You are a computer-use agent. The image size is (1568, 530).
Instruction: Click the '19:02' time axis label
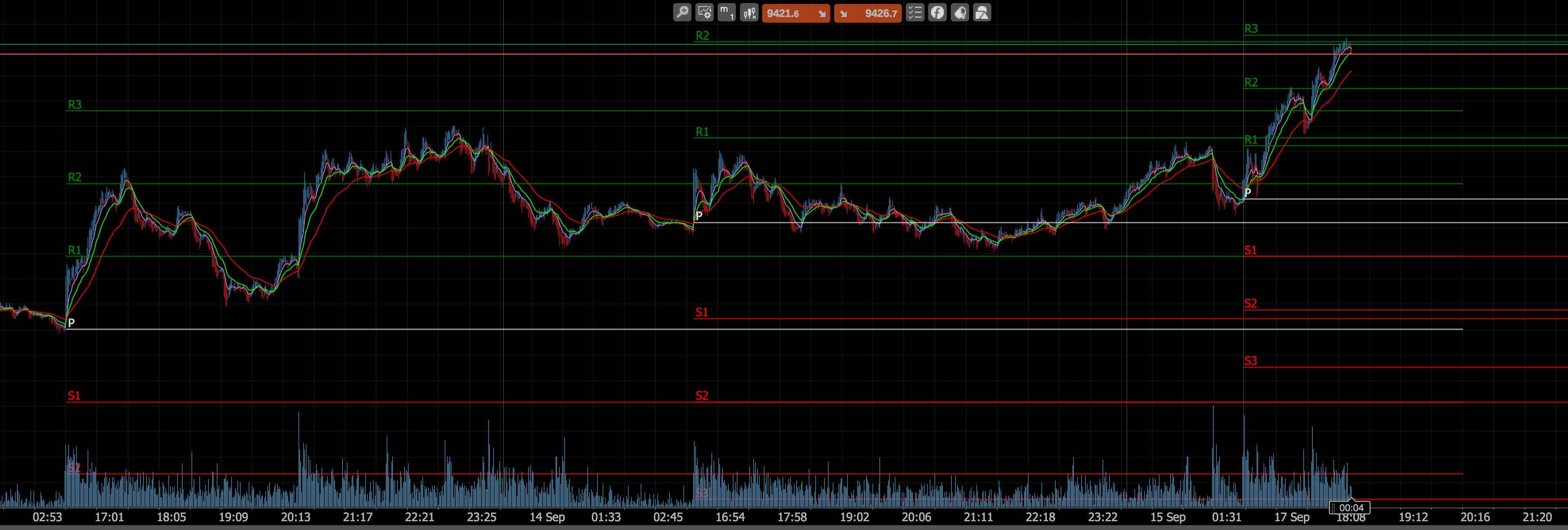click(x=855, y=517)
